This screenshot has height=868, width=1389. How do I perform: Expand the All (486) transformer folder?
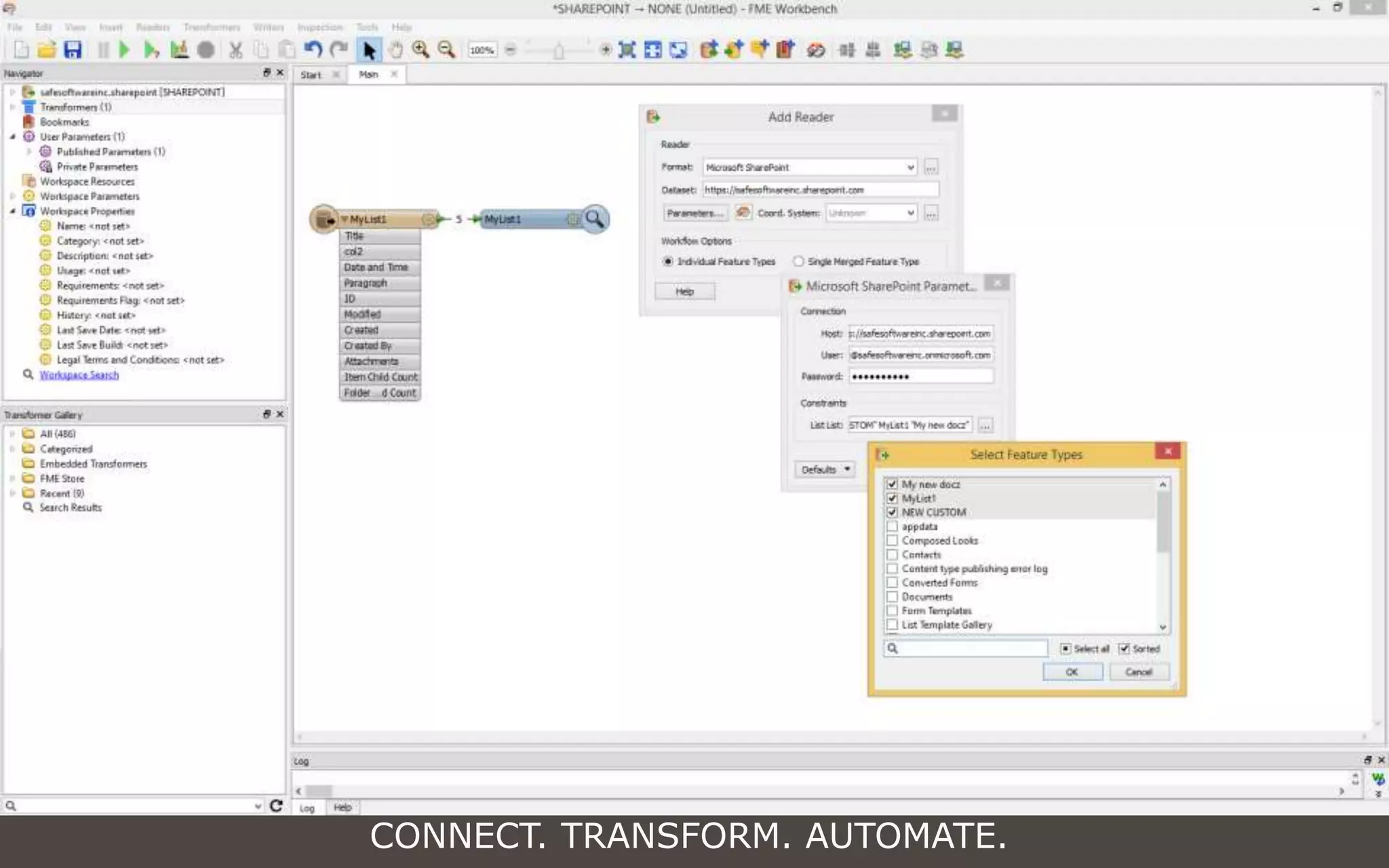click(12, 434)
